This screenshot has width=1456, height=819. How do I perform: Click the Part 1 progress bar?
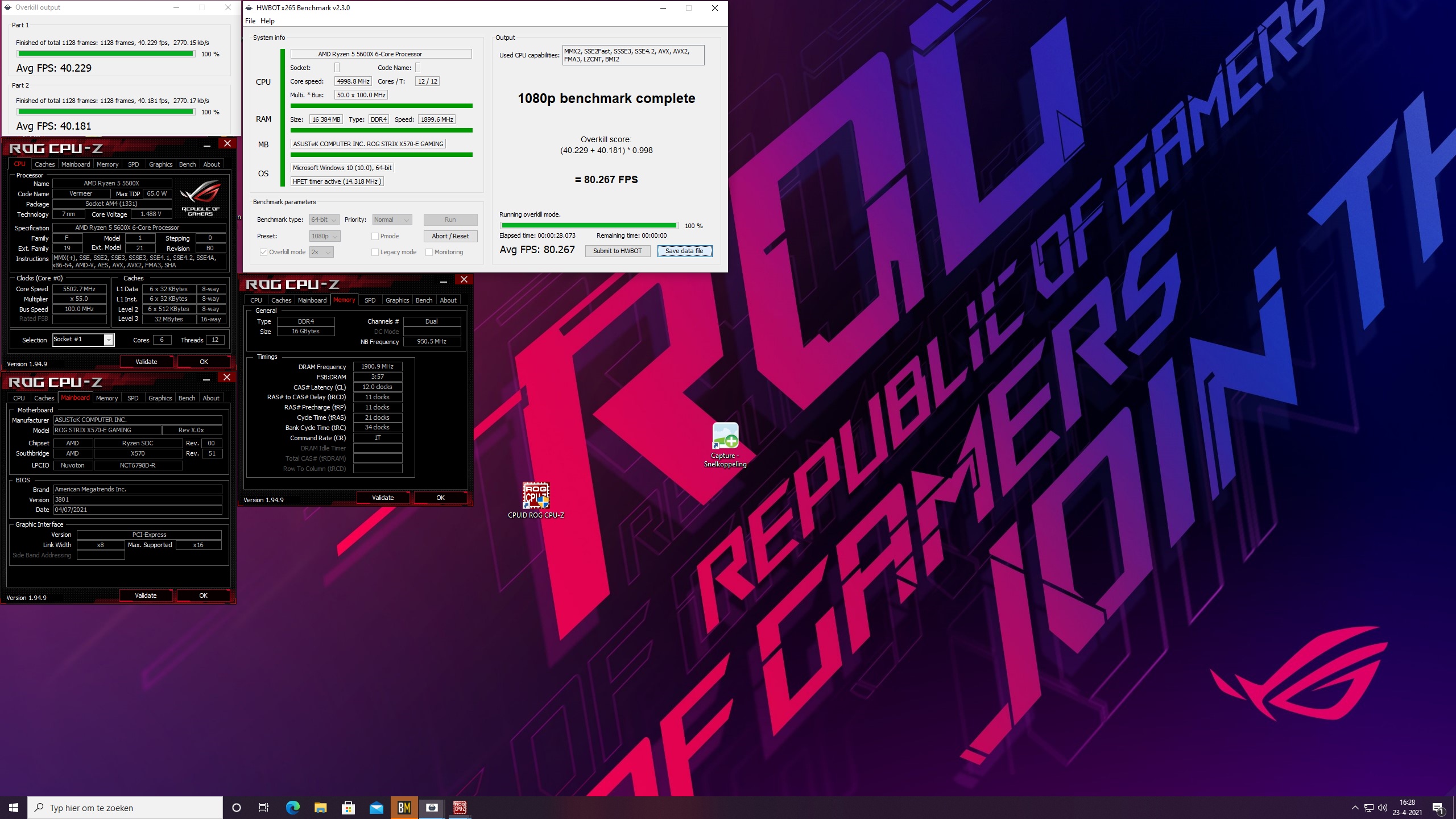click(106, 54)
